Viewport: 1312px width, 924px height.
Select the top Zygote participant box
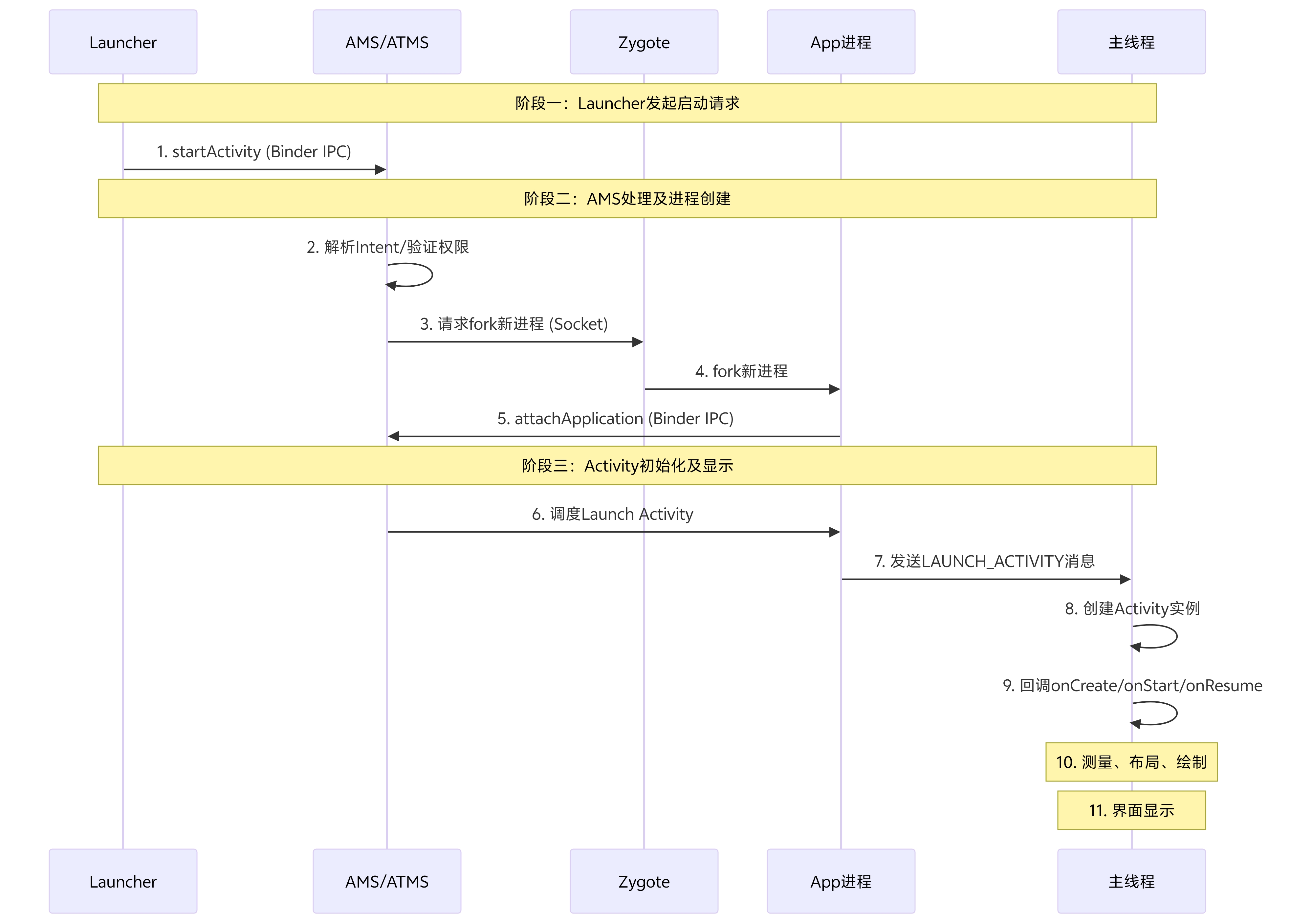point(644,42)
